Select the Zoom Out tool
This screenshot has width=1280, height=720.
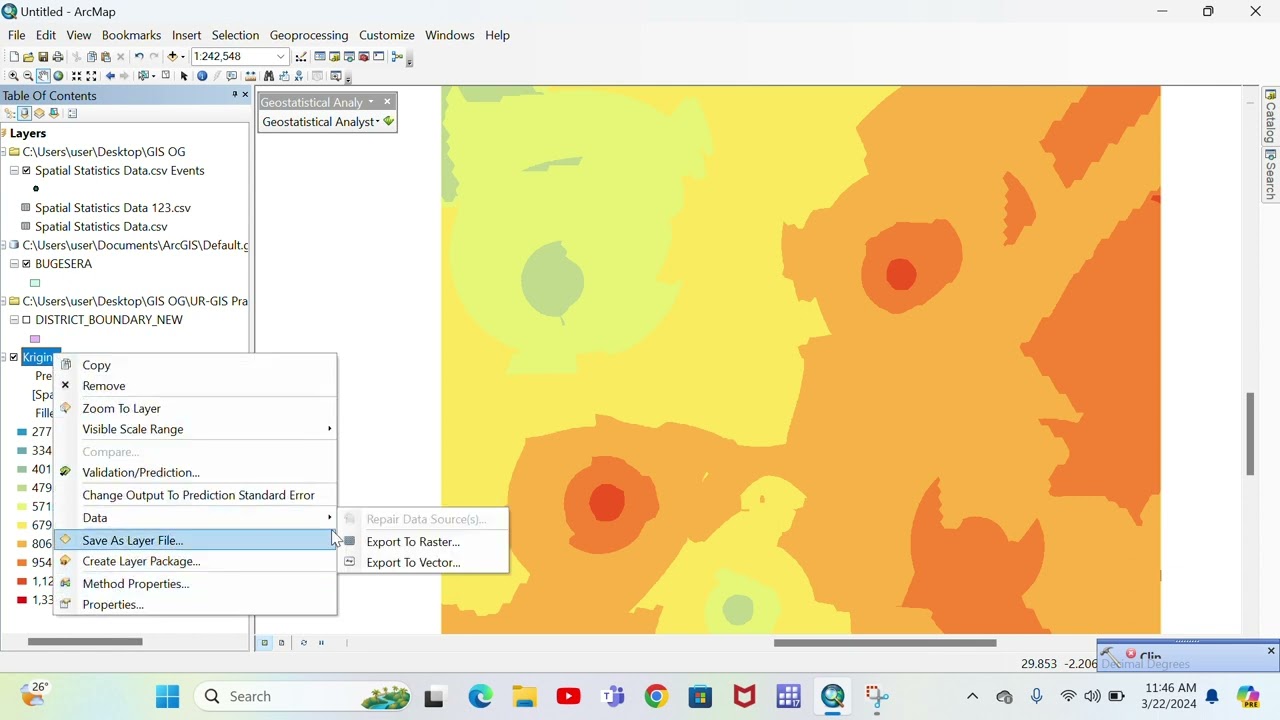[28, 76]
